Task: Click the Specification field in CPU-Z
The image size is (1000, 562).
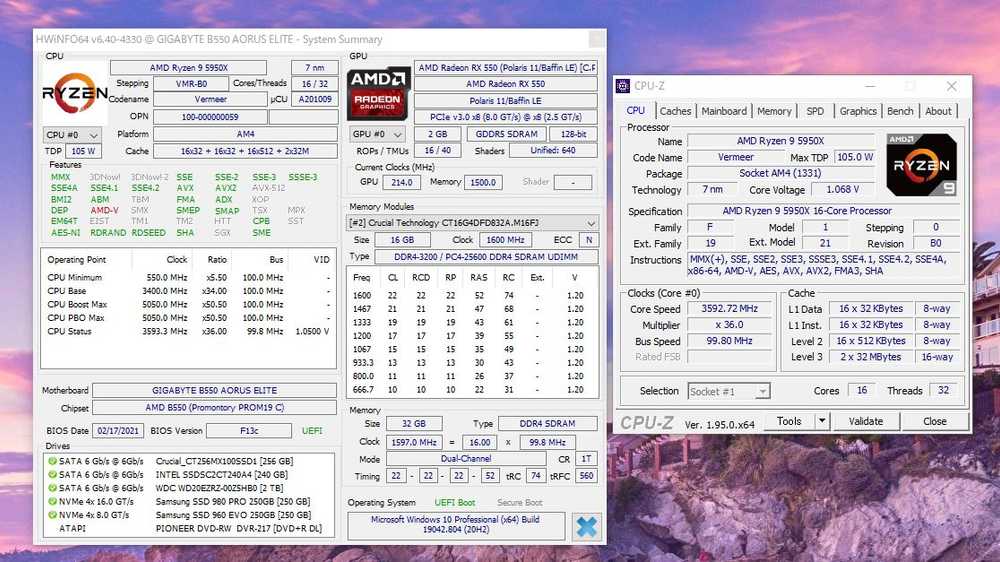Action: coord(821,211)
